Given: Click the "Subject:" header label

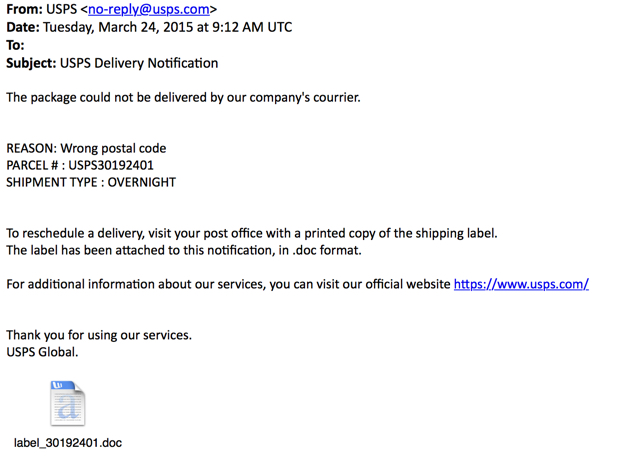Looking at the screenshot, I should coord(31,63).
